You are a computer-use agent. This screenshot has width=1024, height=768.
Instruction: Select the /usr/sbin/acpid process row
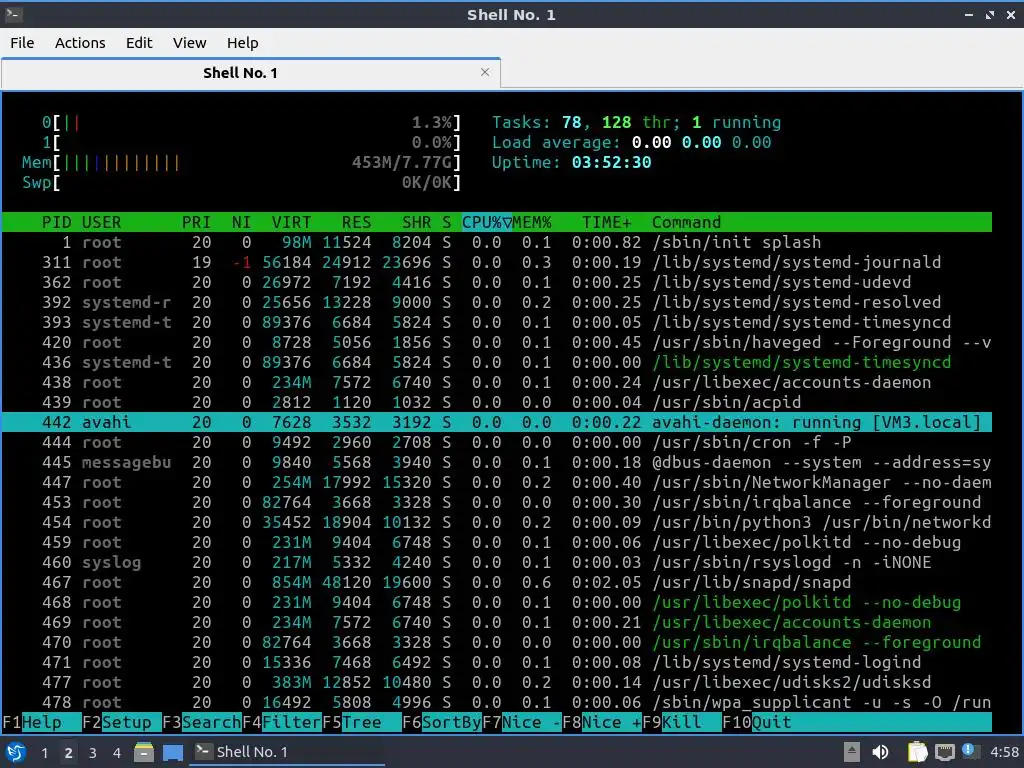pos(497,402)
